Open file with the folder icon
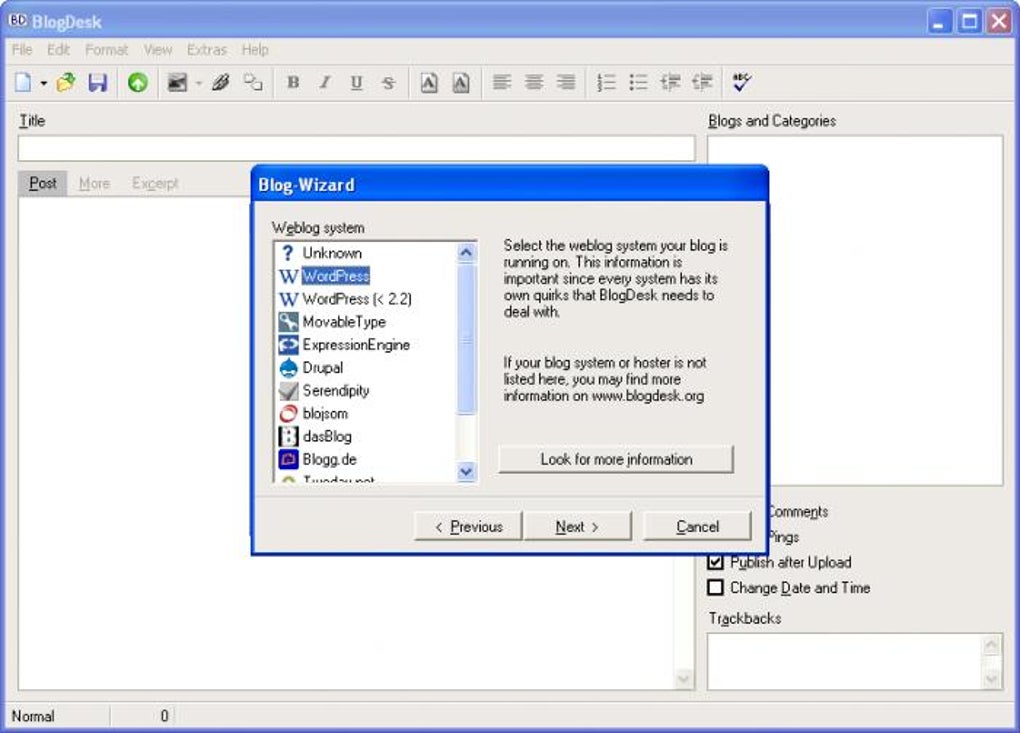 click(x=66, y=83)
